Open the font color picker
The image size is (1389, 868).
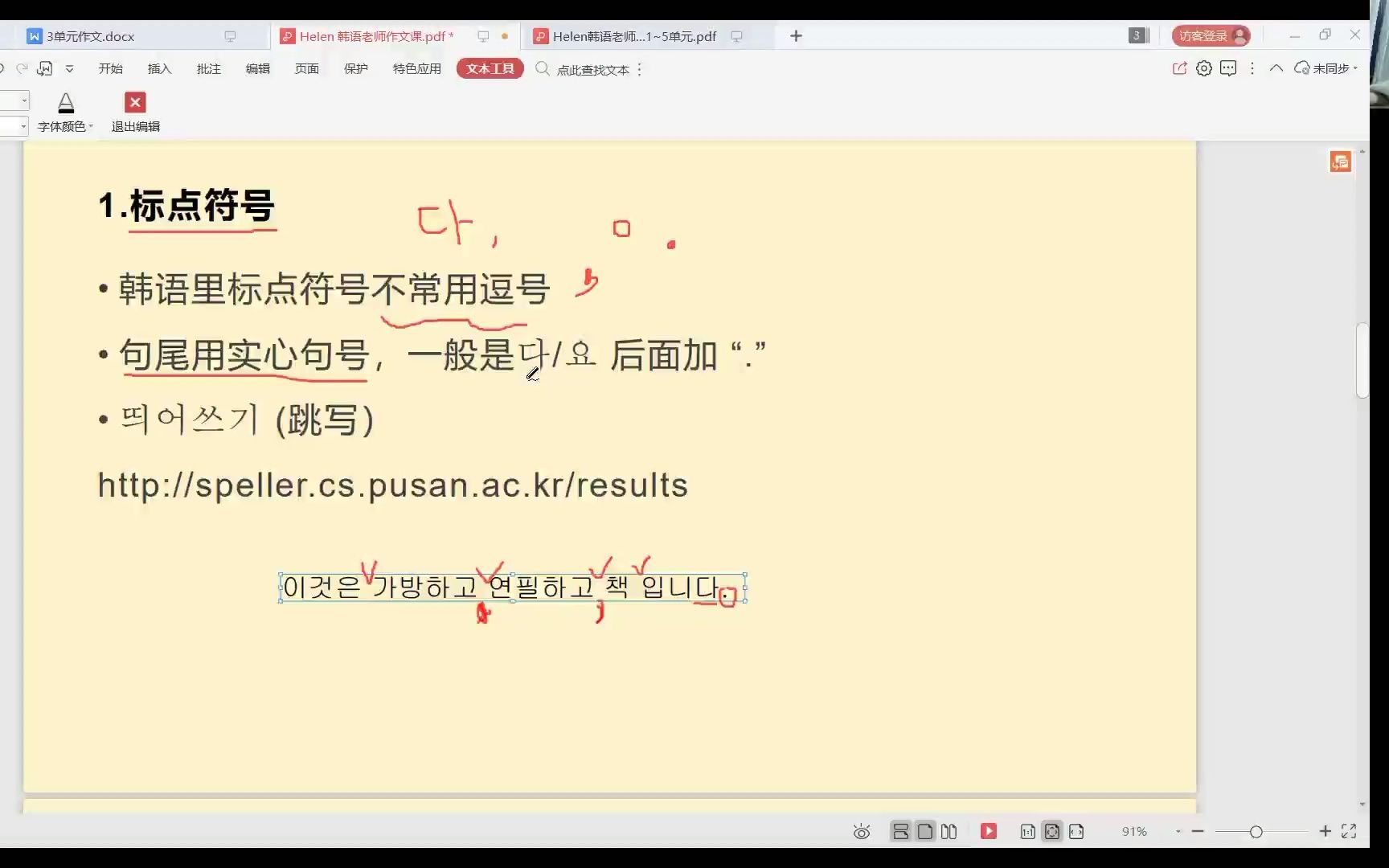pos(66,103)
